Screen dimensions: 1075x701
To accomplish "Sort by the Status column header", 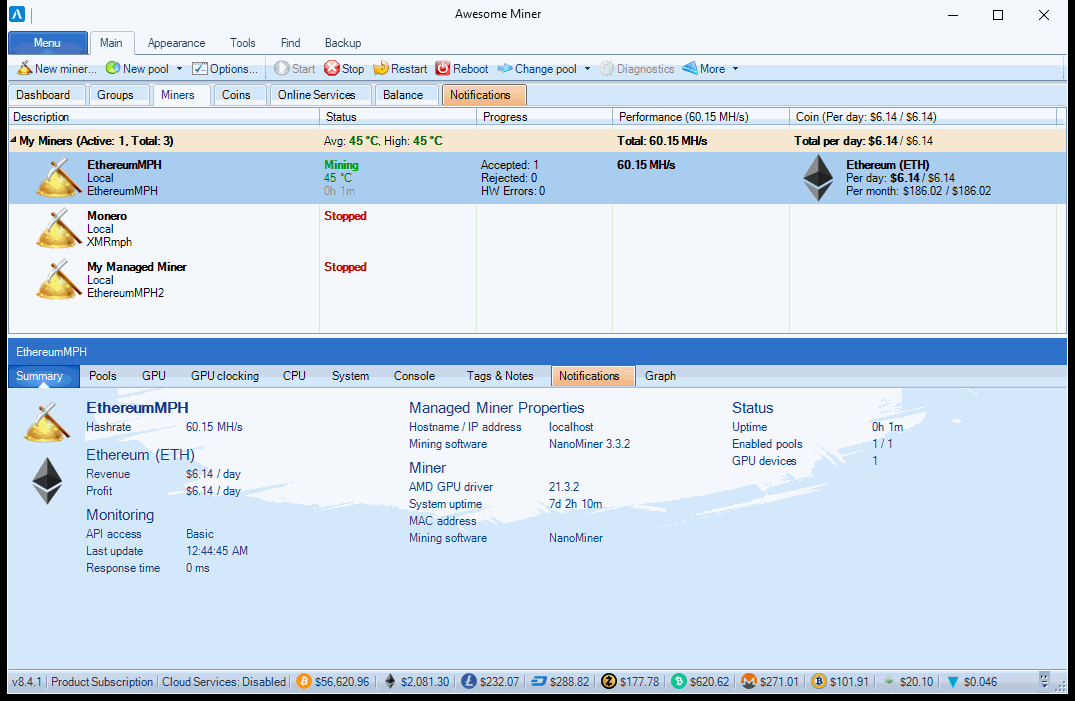I will (398, 117).
